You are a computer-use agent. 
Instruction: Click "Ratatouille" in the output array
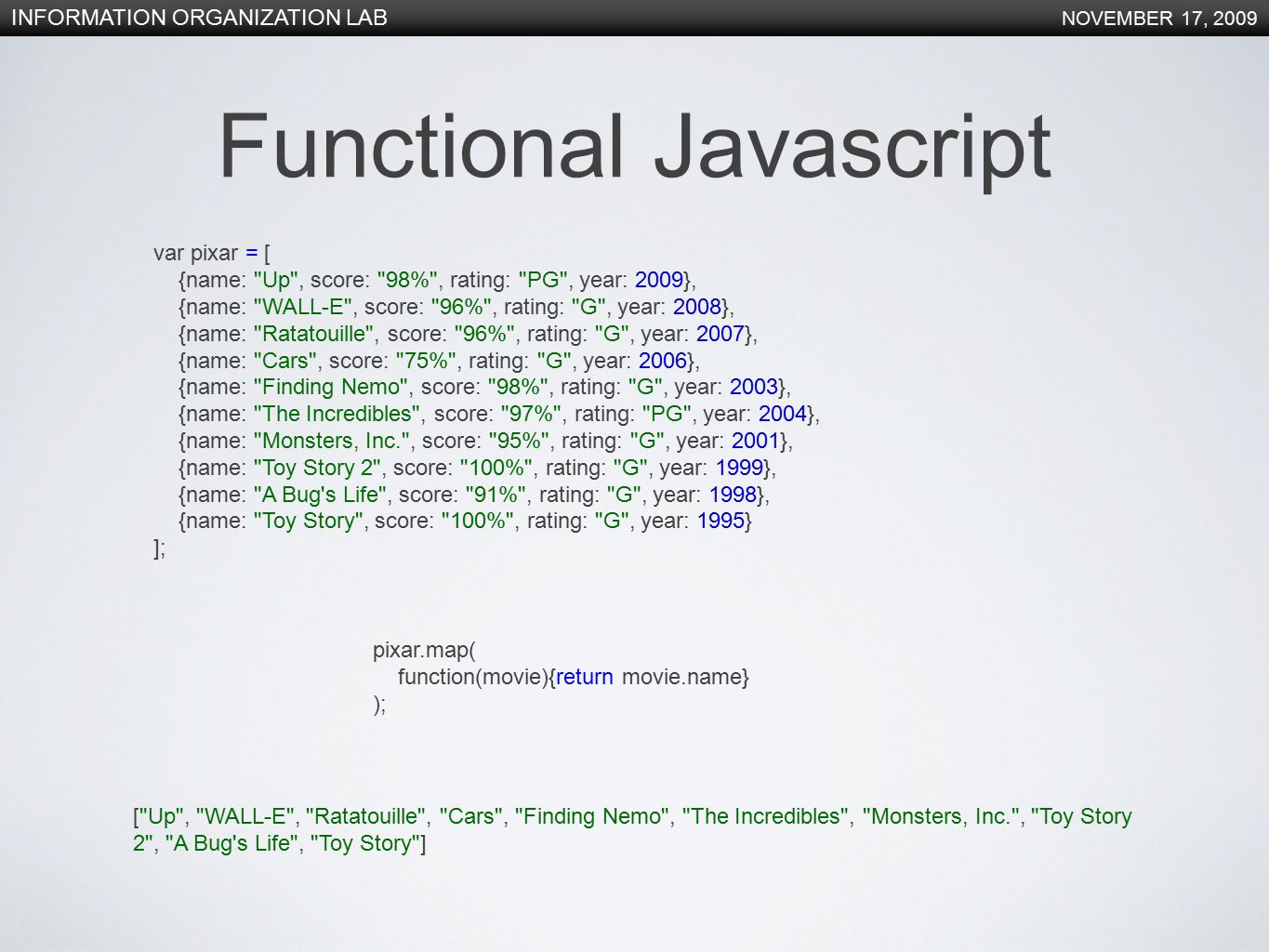click(366, 816)
